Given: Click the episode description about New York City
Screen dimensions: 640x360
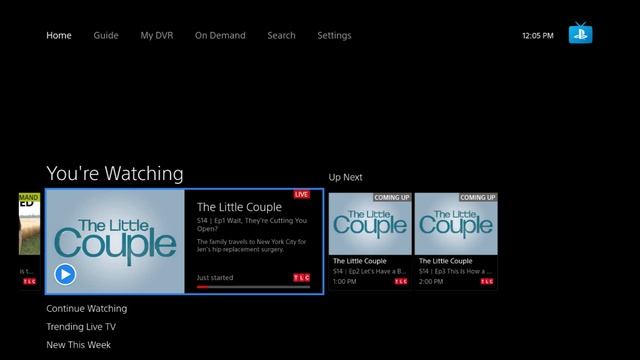Looking at the screenshot, I should [x=251, y=245].
